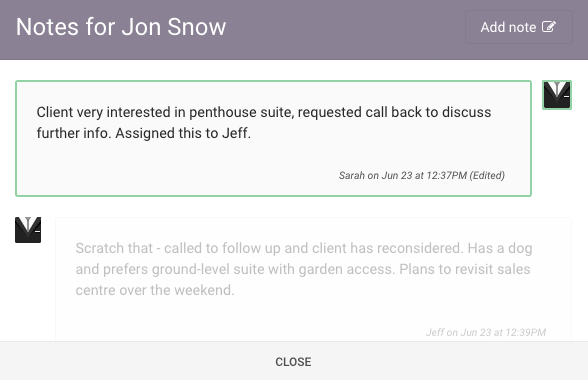Select the green-bordered avatar beside Sarah's note
This screenshot has width=588, height=380.
557,95
